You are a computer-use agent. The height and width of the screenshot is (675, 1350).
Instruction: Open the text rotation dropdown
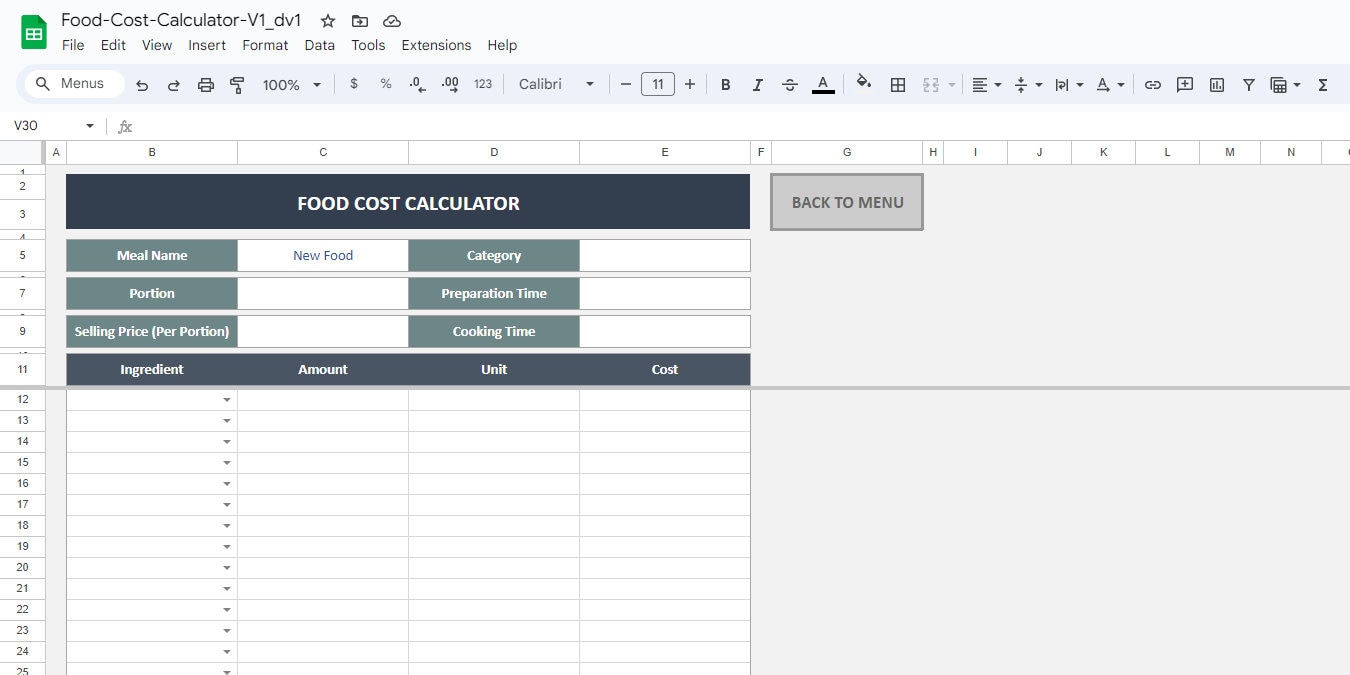tap(1111, 85)
